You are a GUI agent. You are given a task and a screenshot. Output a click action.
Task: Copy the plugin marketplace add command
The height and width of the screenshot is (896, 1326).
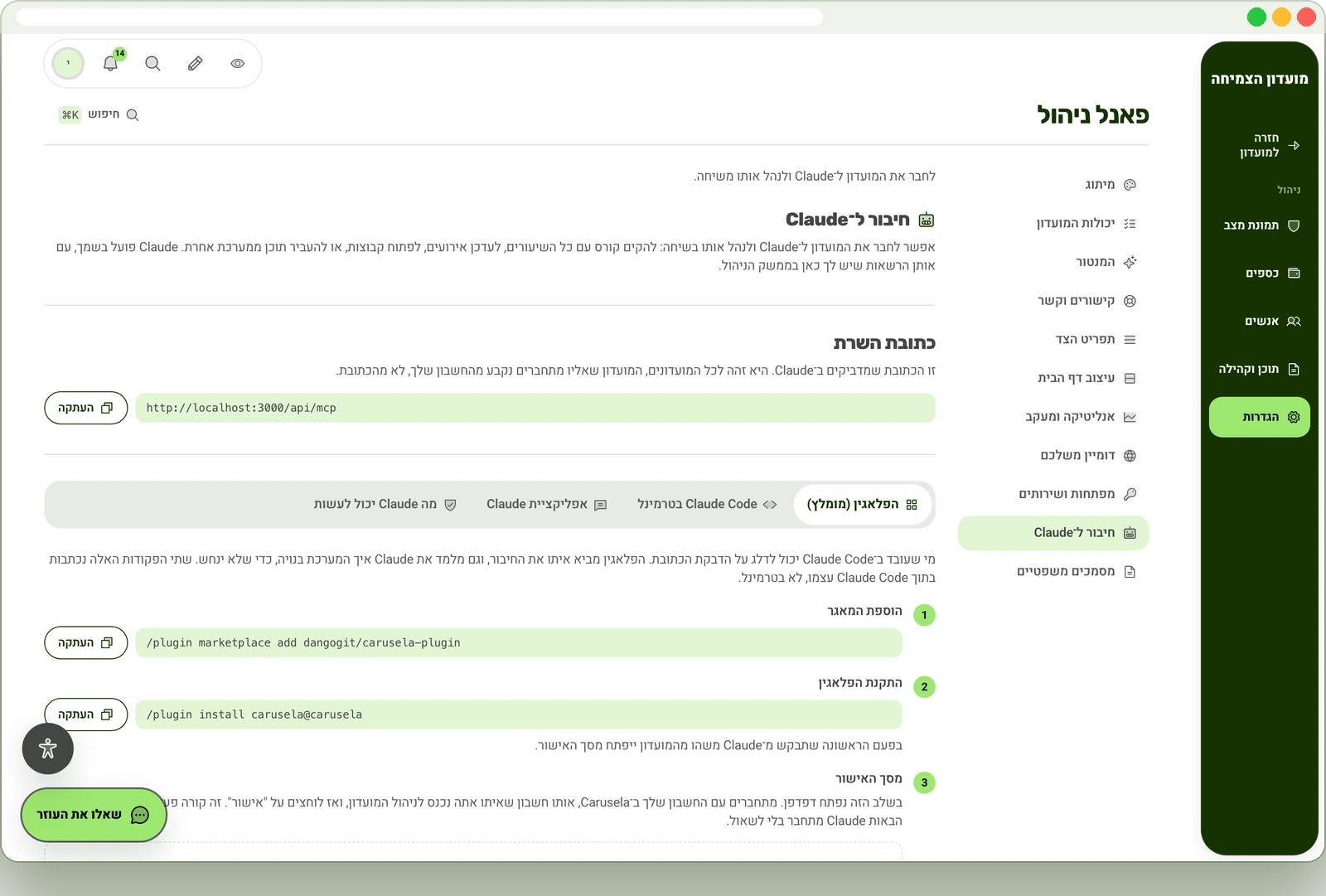[x=86, y=642]
